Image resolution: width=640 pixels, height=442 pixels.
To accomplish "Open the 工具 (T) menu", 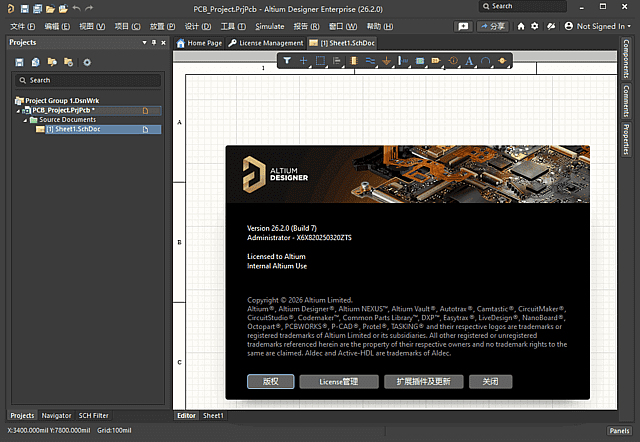I will tap(233, 27).
